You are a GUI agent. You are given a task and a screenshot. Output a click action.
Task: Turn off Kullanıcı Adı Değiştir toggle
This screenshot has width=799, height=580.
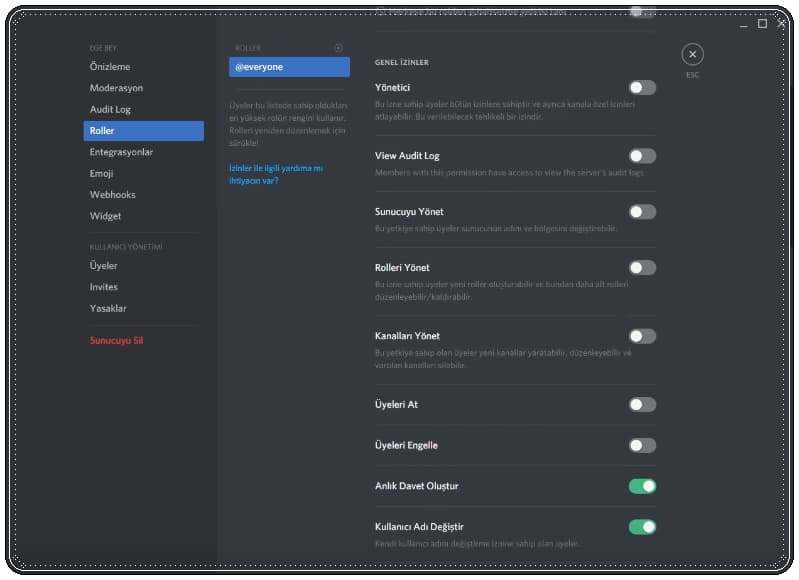[x=642, y=527]
